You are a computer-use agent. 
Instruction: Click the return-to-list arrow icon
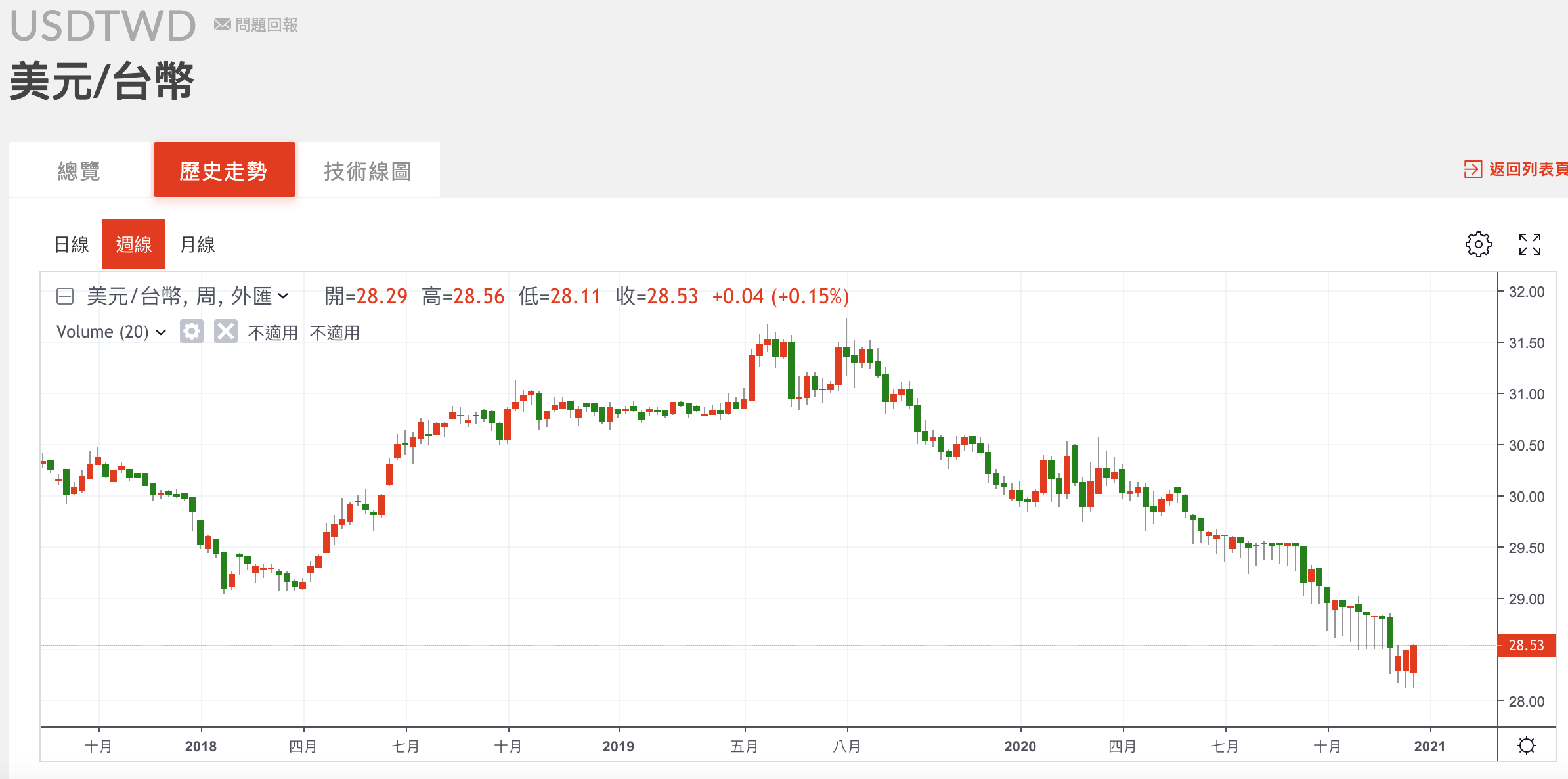point(1472,169)
